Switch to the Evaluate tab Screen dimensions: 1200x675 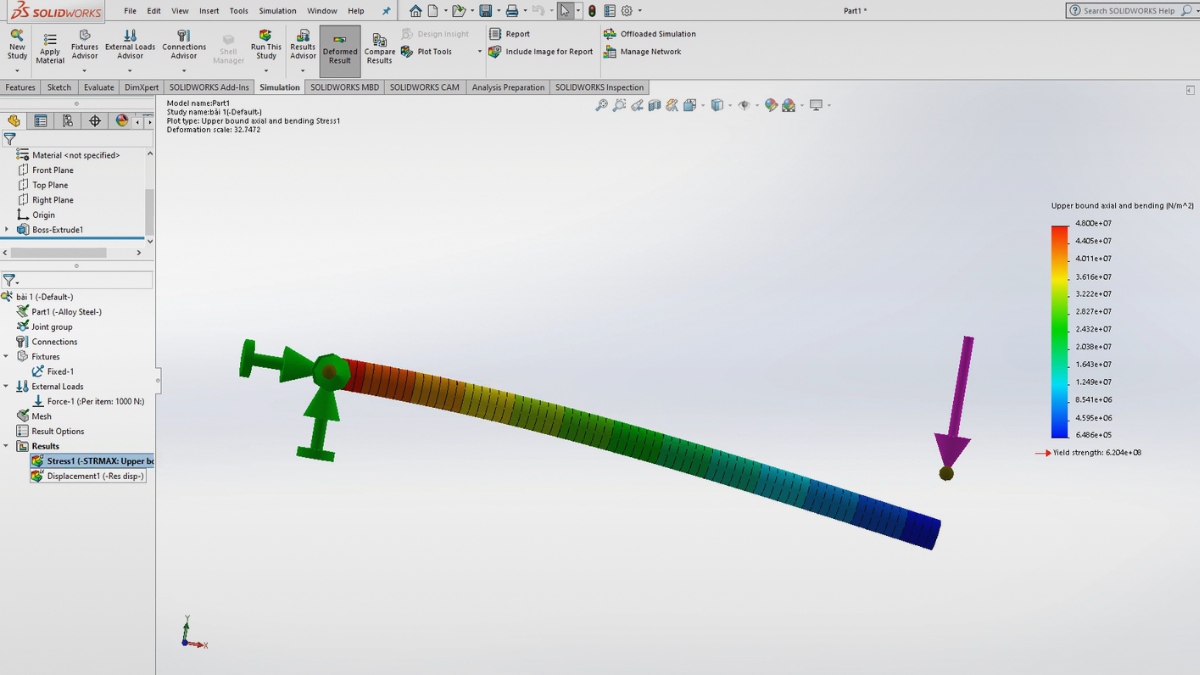pyautogui.click(x=99, y=87)
